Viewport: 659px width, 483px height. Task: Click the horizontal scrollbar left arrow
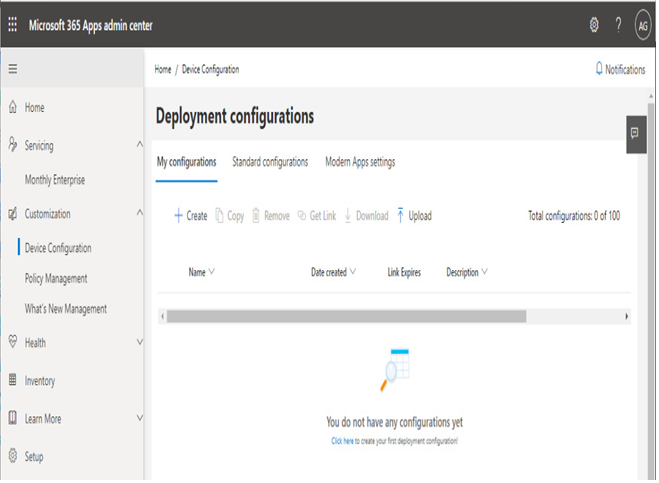coord(163,316)
